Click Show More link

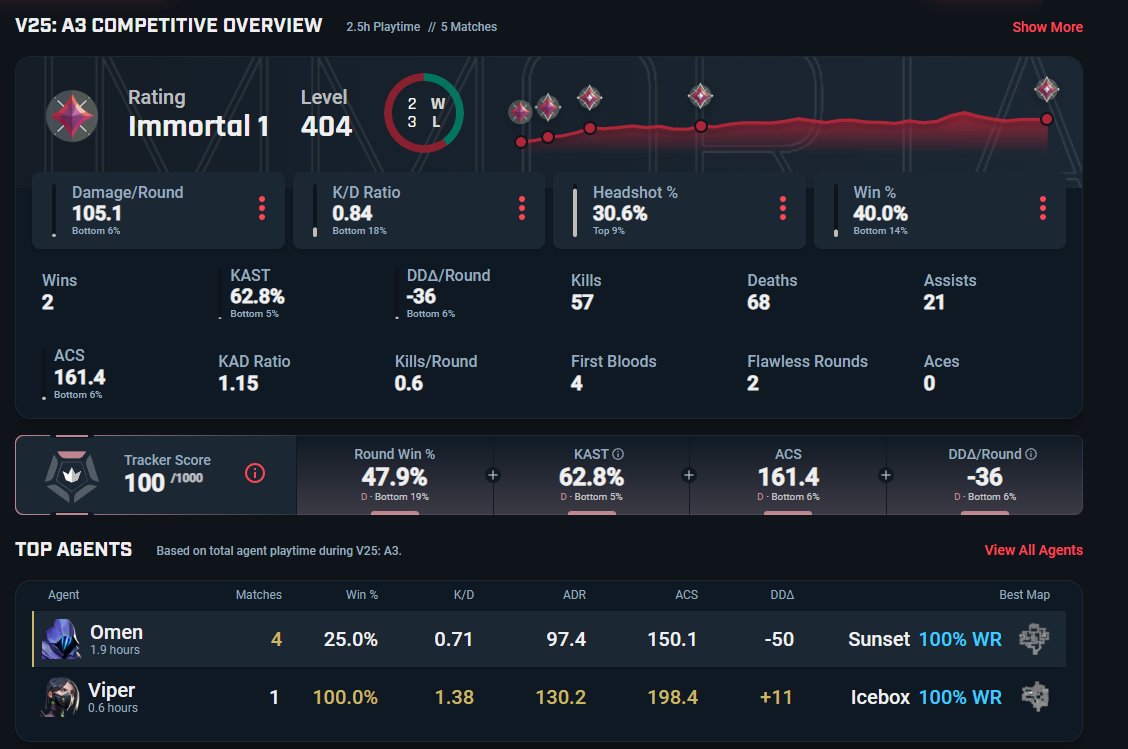click(1047, 27)
